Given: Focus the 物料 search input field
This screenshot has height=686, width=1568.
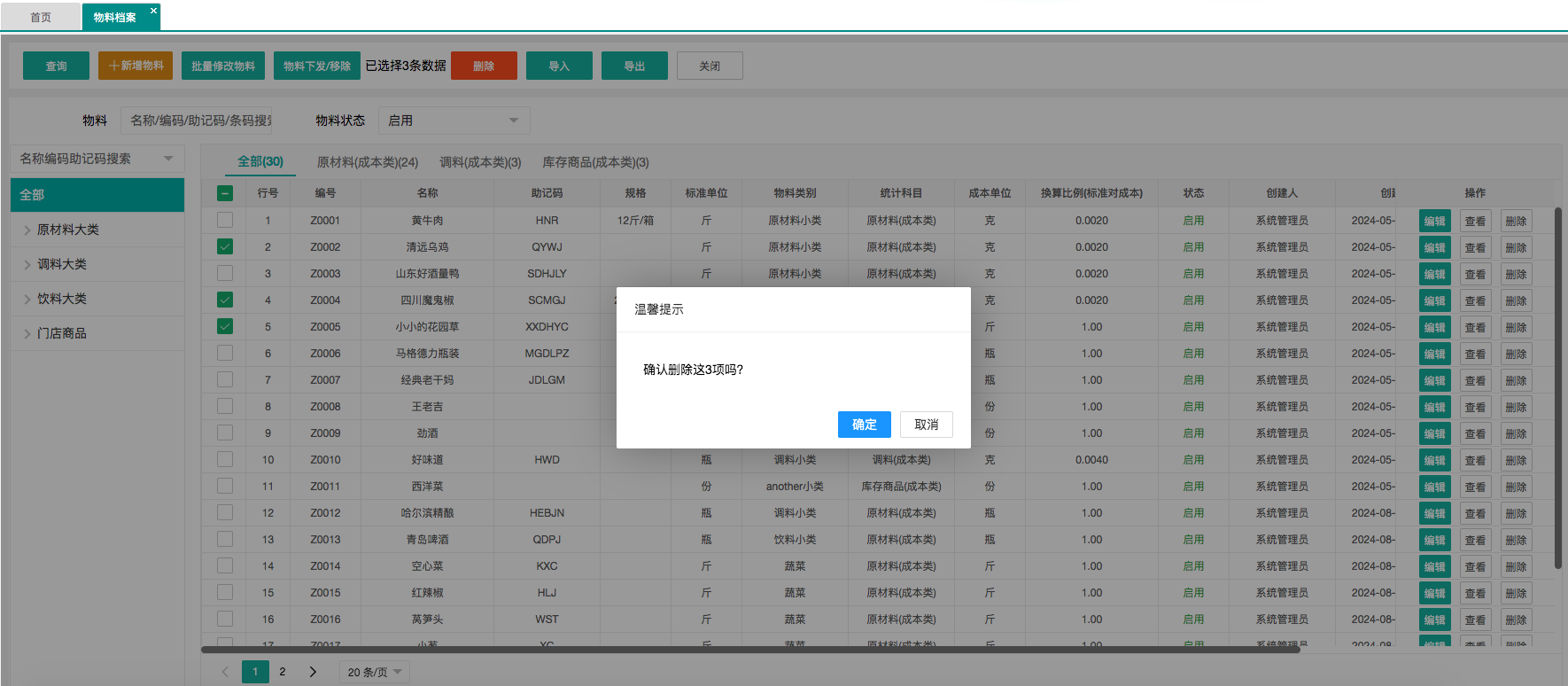Looking at the screenshot, I should (x=197, y=121).
